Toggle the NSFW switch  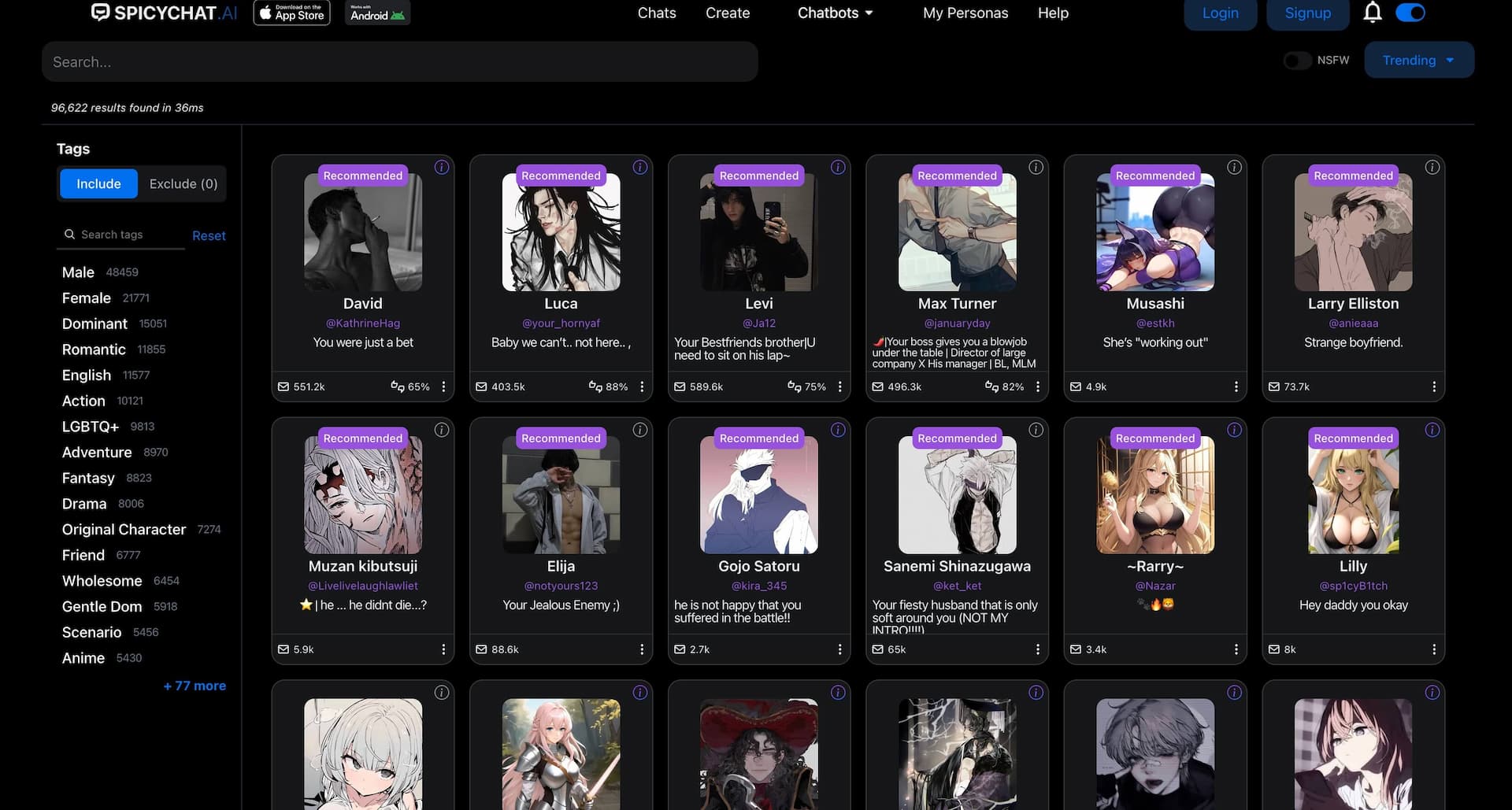click(1297, 61)
